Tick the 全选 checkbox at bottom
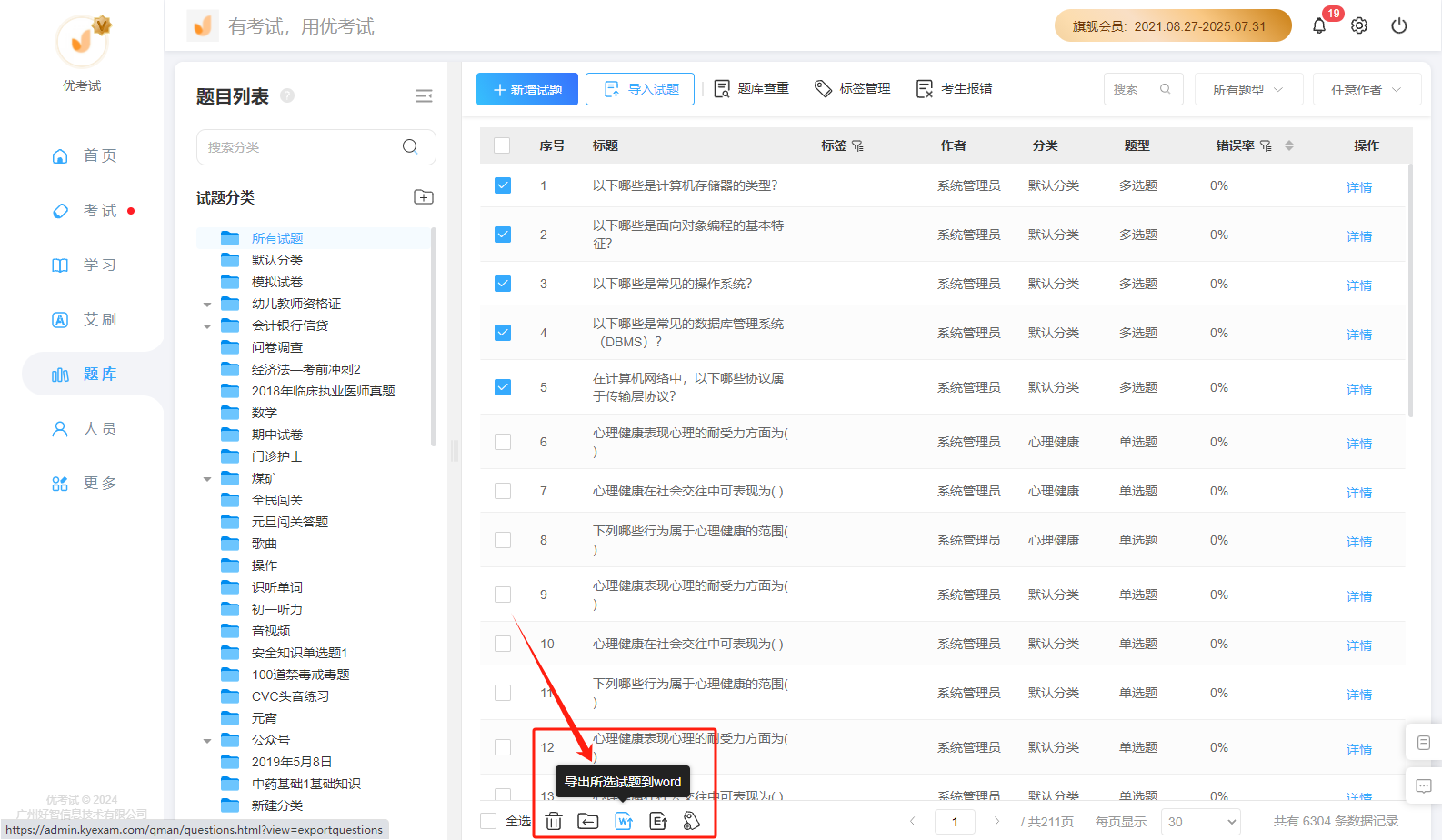The image size is (1442, 840). point(488,821)
